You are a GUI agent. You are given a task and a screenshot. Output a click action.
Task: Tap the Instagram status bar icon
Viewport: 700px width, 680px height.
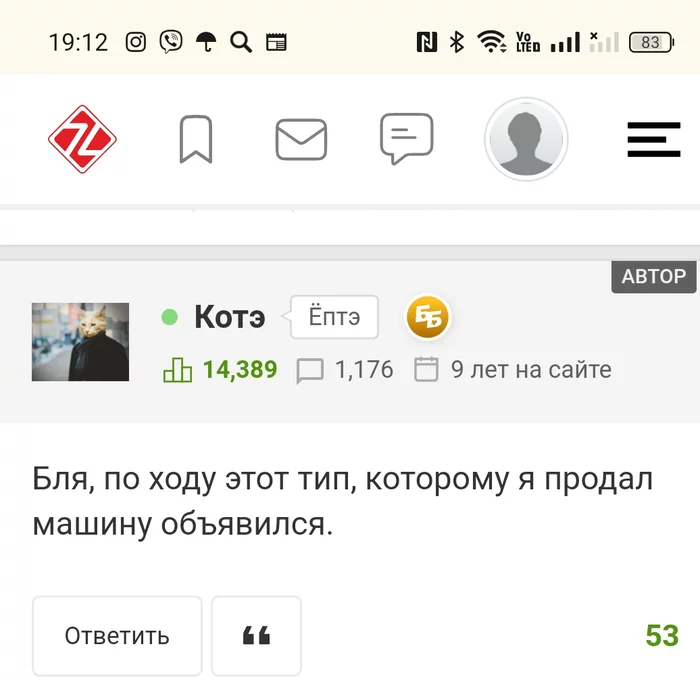135,42
